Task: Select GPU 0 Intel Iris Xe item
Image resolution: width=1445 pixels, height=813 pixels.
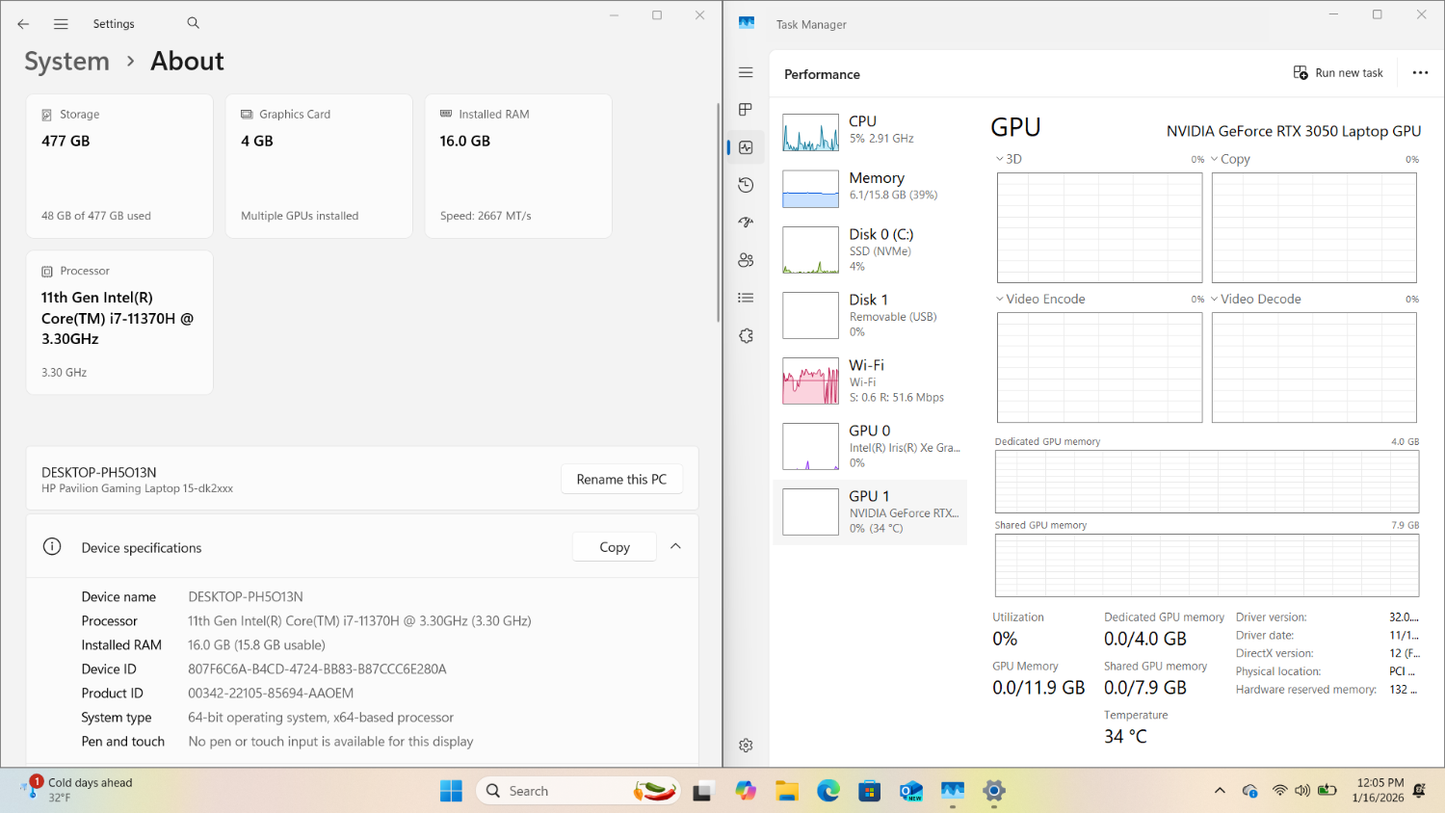Action: click(x=869, y=445)
